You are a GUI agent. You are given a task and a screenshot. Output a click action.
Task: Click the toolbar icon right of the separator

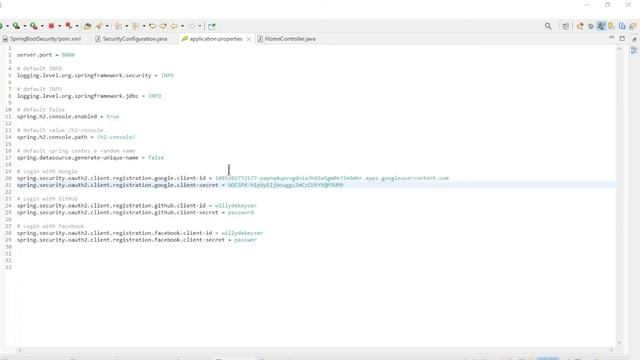tap(211, 27)
